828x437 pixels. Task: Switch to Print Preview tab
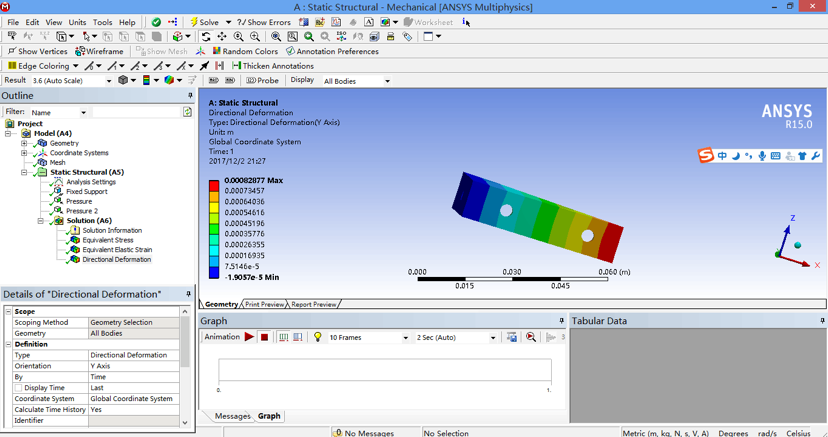click(265, 305)
